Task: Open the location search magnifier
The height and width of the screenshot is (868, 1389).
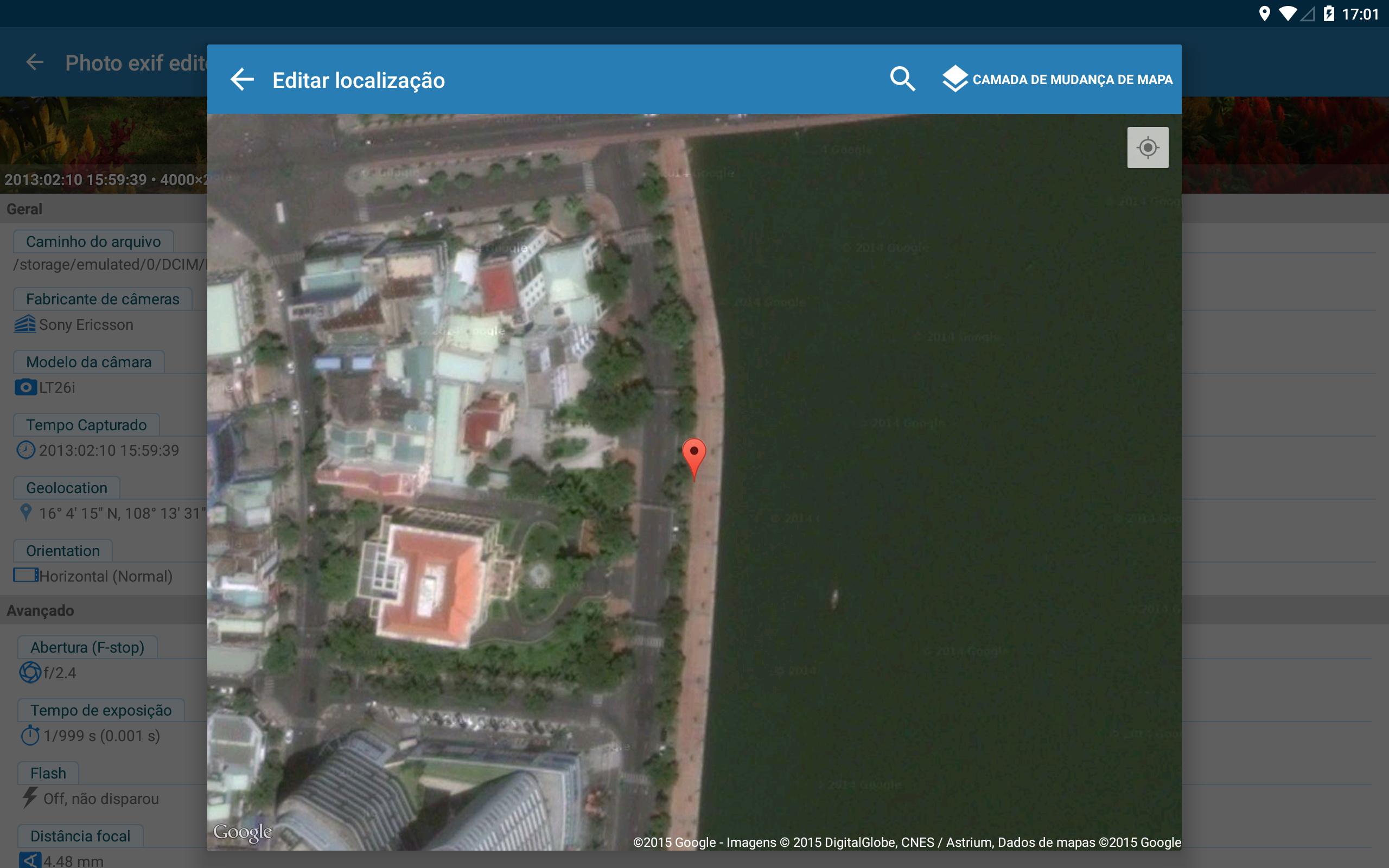Action: [x=902, y=79]
